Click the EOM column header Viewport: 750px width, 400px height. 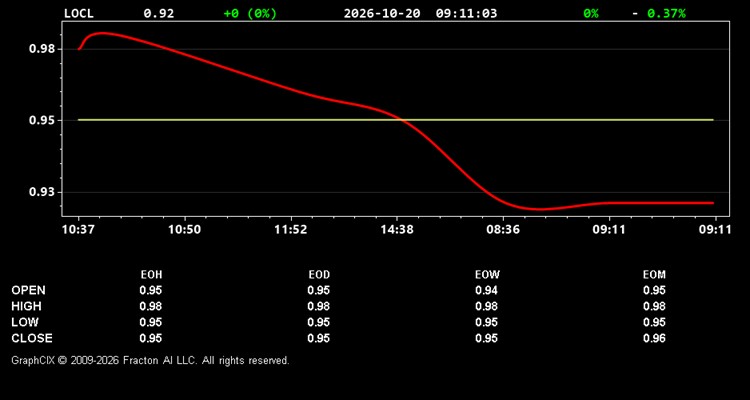pyautogui.click(x=654, y=275)
